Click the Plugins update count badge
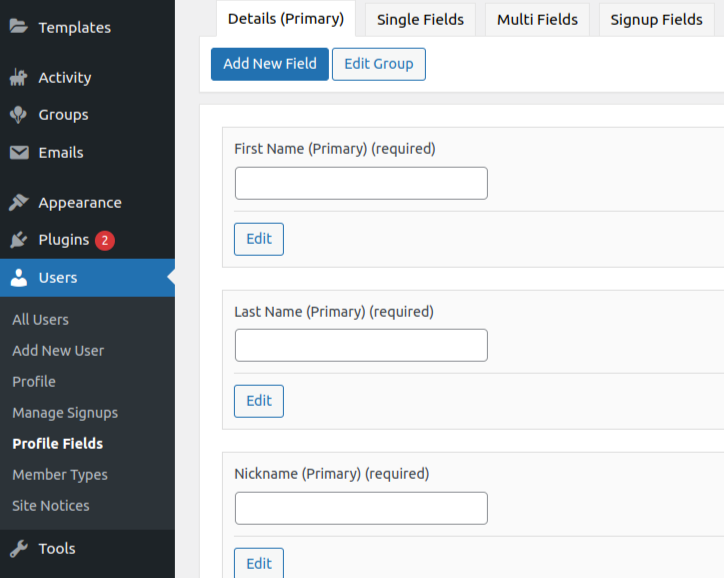This screenshot has width=724, height=578. point(105,240)
